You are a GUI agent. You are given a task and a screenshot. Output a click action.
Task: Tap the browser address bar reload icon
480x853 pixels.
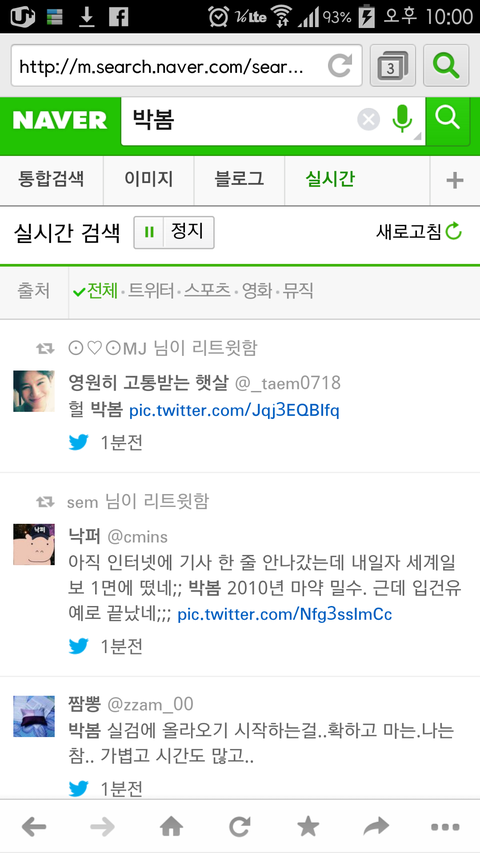(x=340, y=66)
